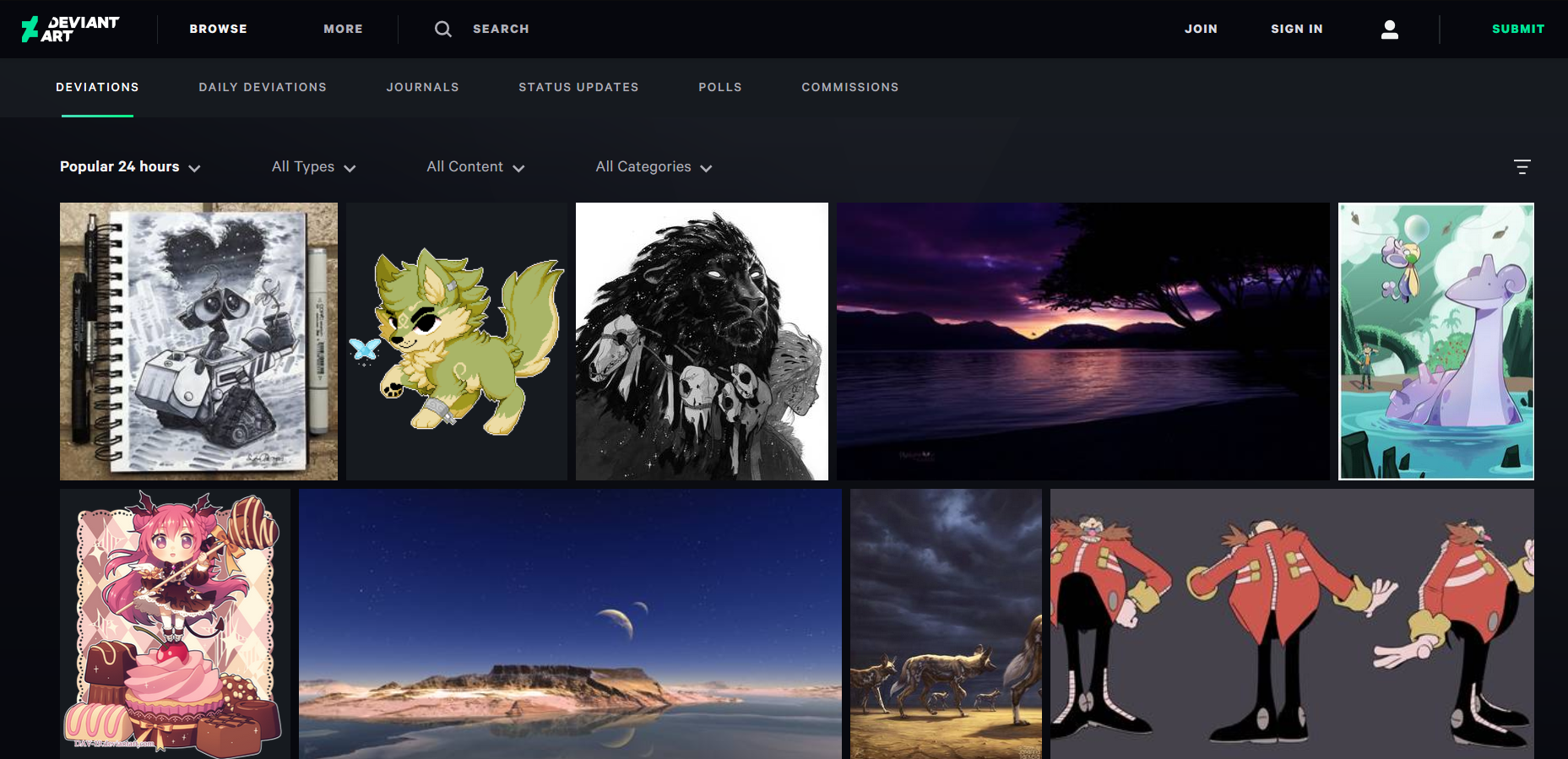Viewport: 1568px width, 759px height.
Task: Open the purple Lapras-like creature artwork
Action: (1436, 341)
